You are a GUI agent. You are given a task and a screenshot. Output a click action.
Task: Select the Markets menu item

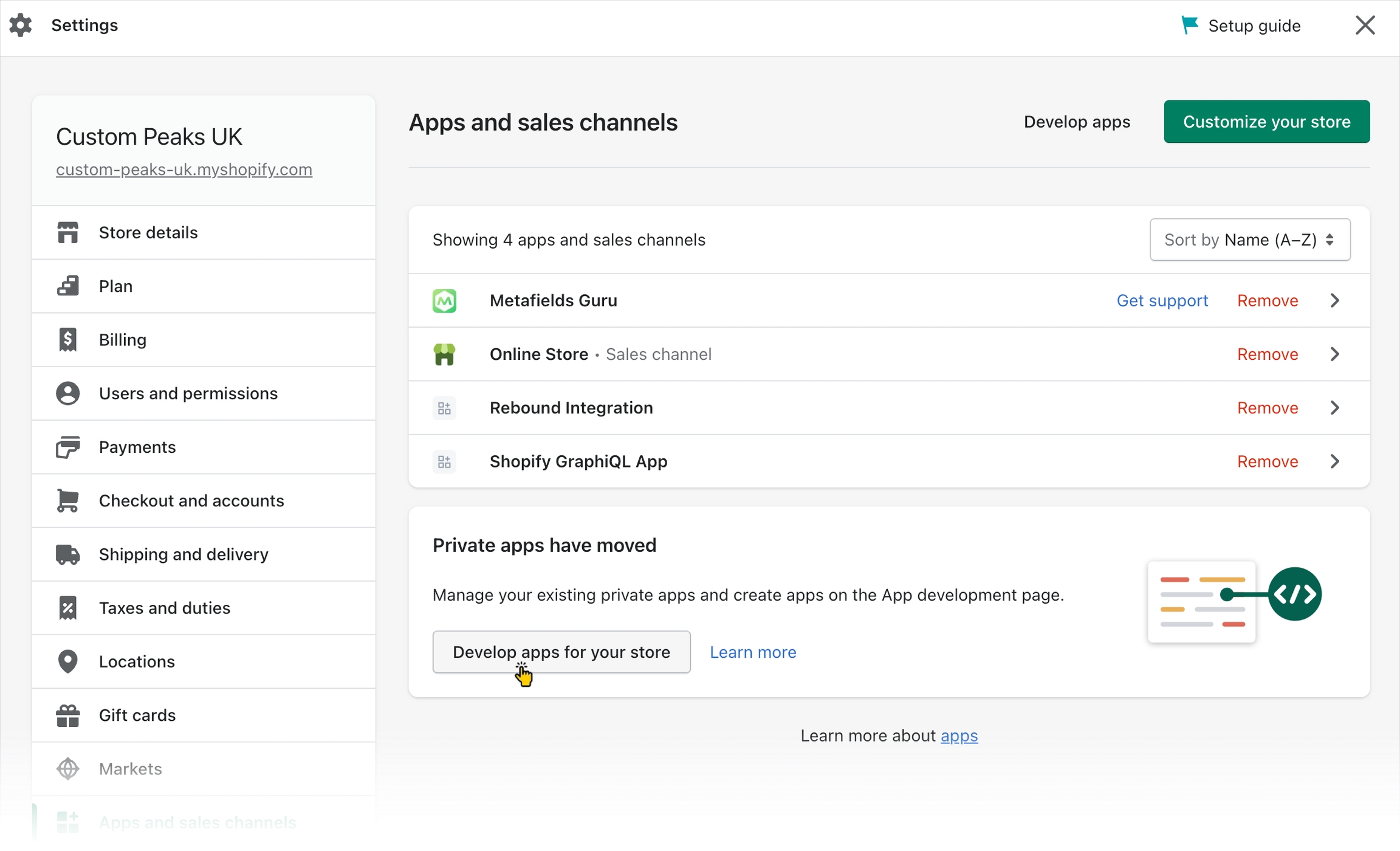point(130,769)
